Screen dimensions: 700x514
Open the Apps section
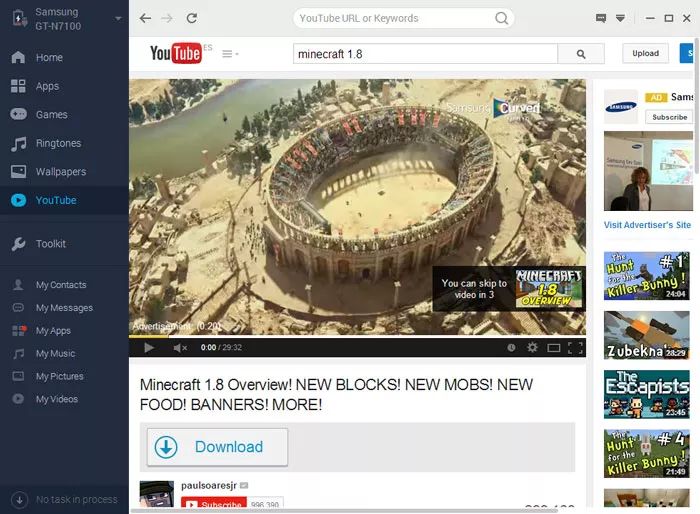tap(64, 86)
